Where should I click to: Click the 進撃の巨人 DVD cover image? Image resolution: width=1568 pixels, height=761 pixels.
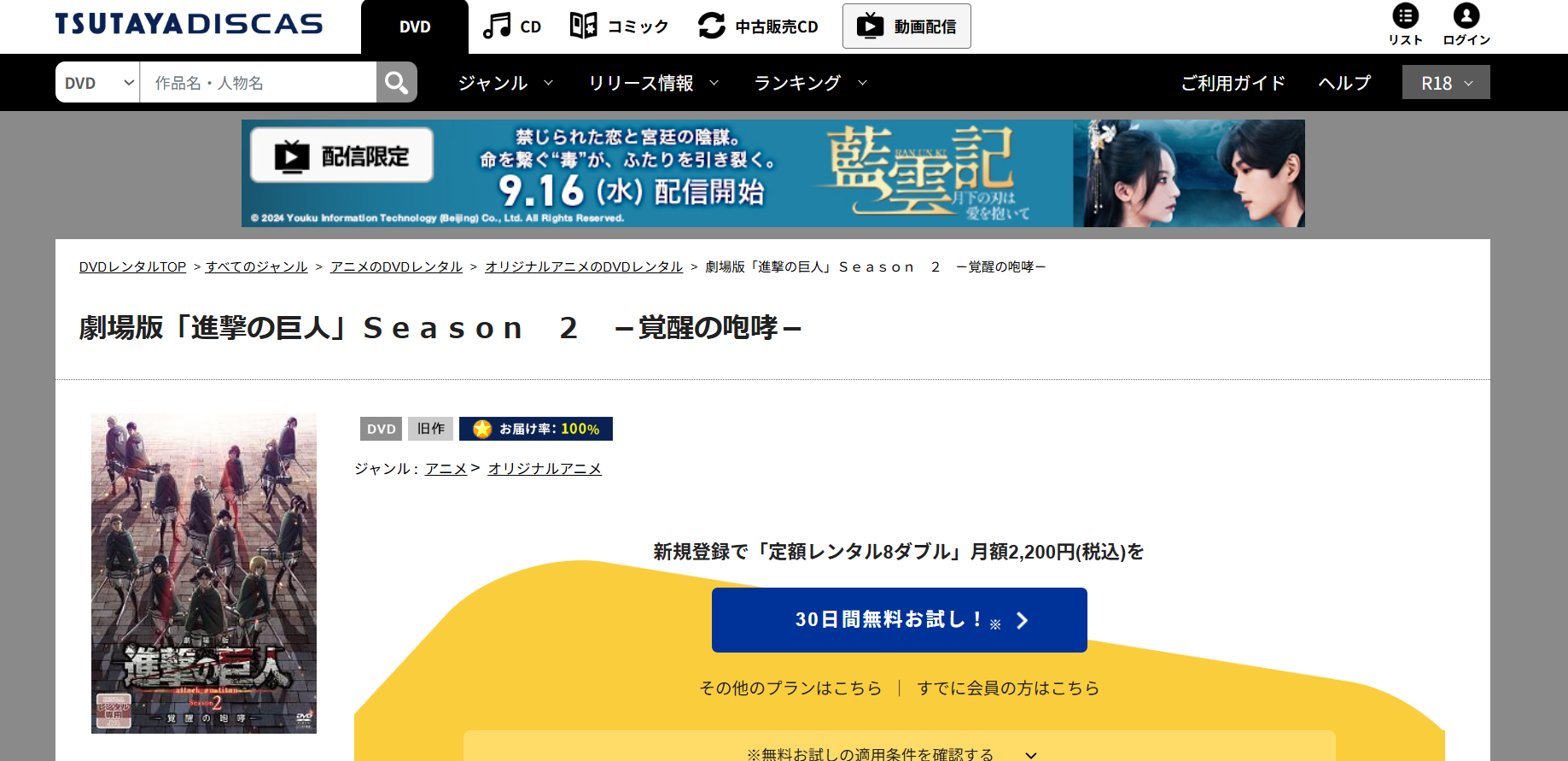[204, 573]
